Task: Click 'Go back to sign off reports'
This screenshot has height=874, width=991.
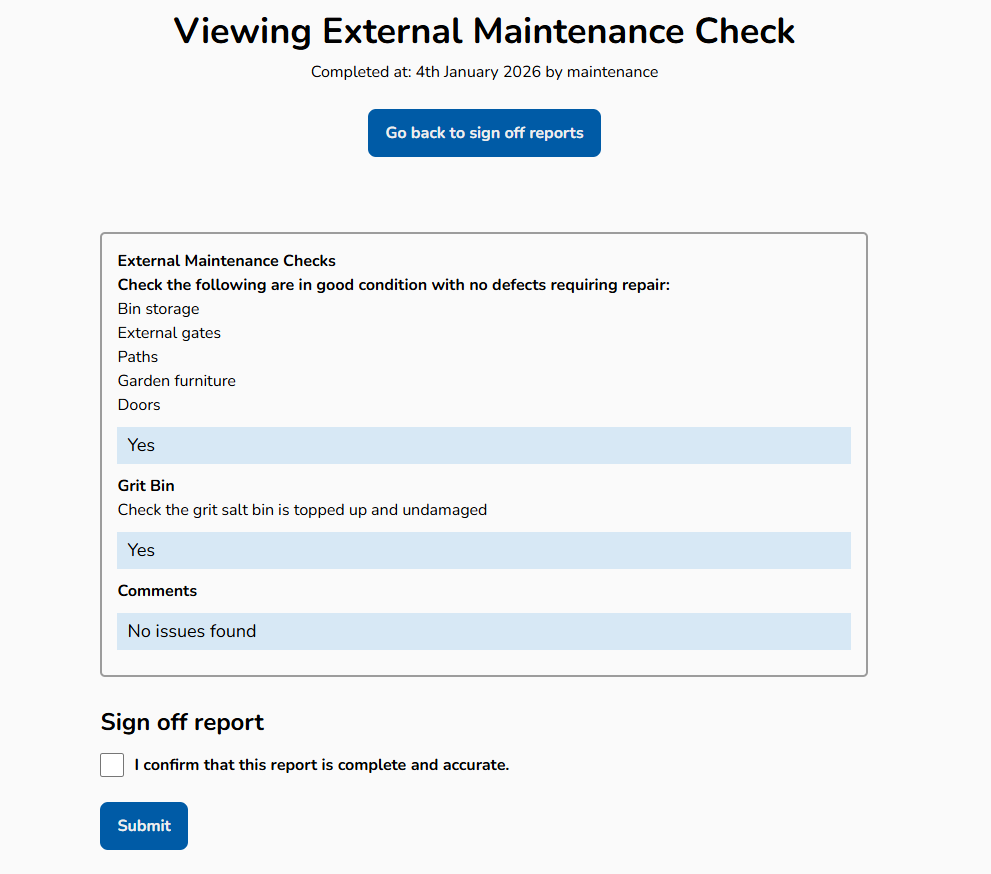Action: coord(484,132)
